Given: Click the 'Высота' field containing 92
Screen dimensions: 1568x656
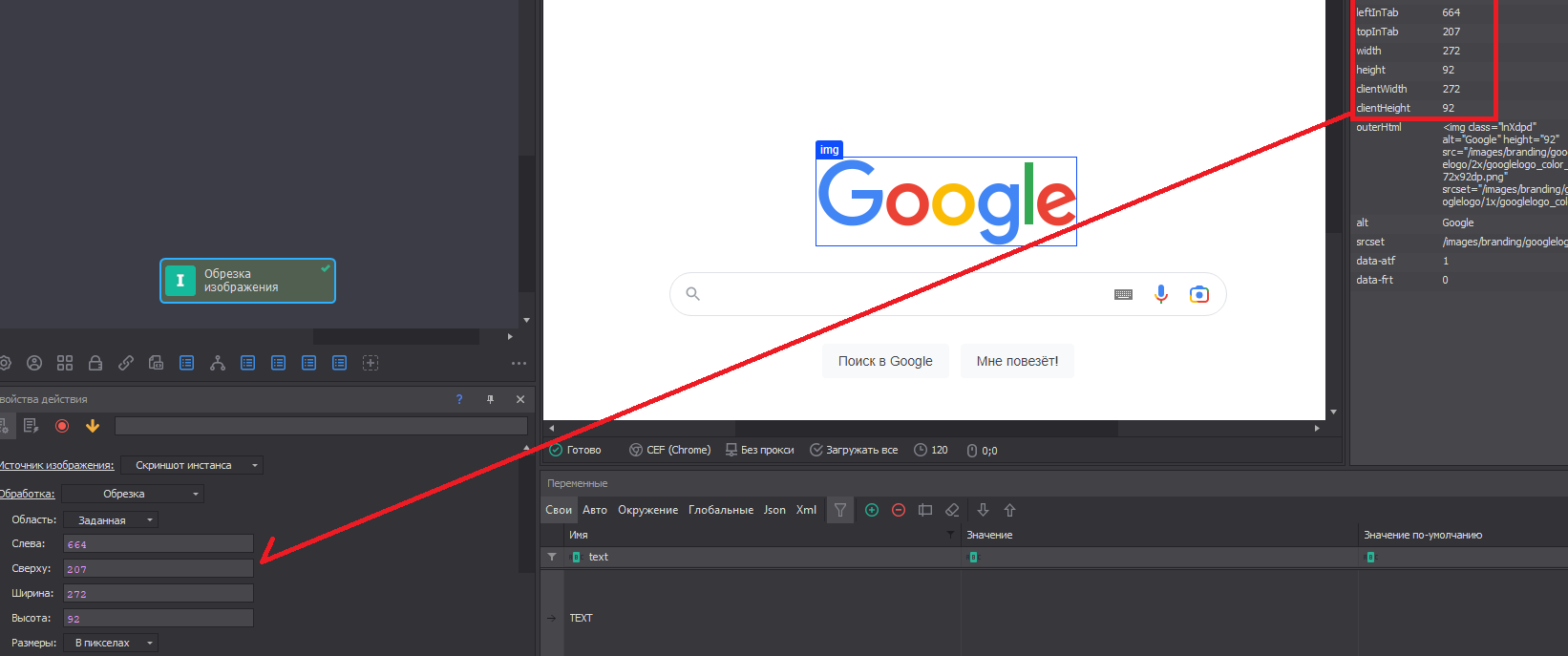Looking at the screenshot, I should [x=159, y=618].
